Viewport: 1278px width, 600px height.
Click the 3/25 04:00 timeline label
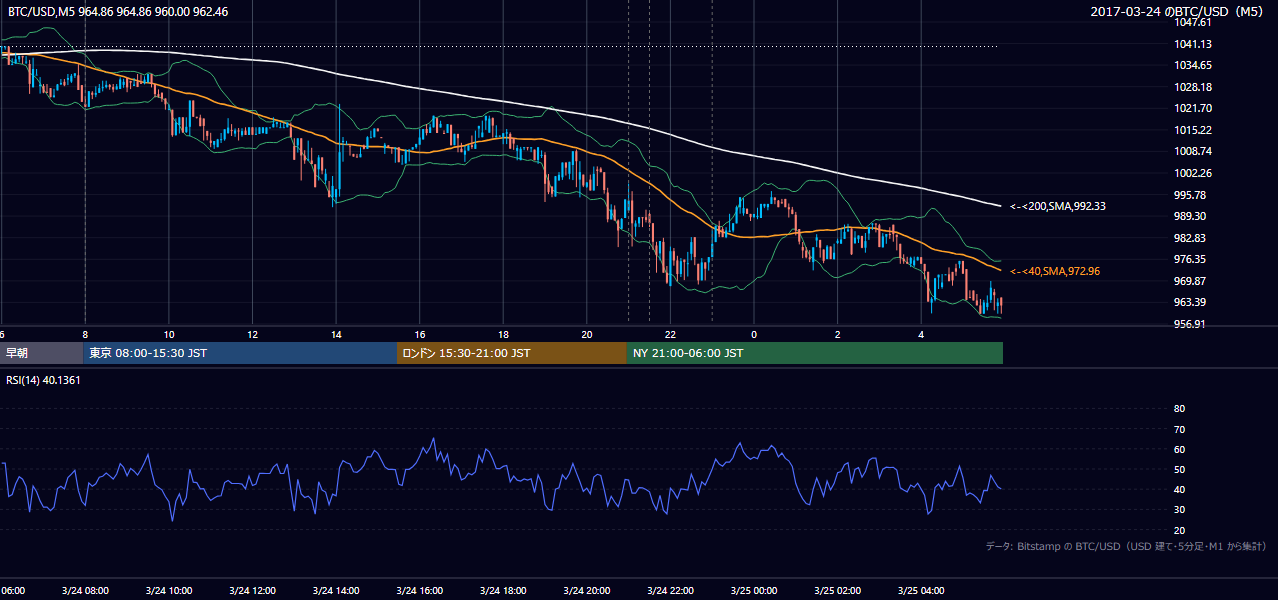[920, 590]
